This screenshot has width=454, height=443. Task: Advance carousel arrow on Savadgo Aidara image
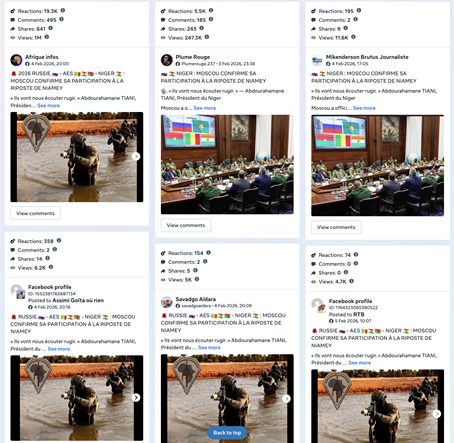click(286, 399)
